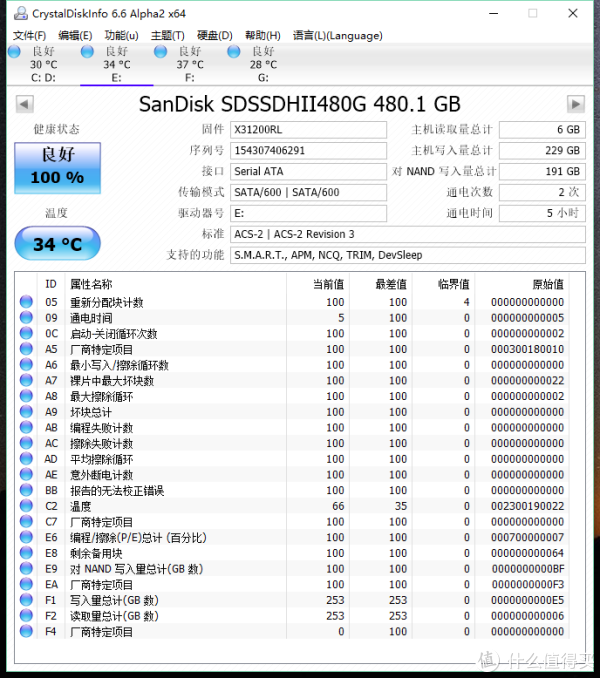This screenshot has width=600, height=678.
Task: Click status orb of row A5
Action: coord(26,349)
